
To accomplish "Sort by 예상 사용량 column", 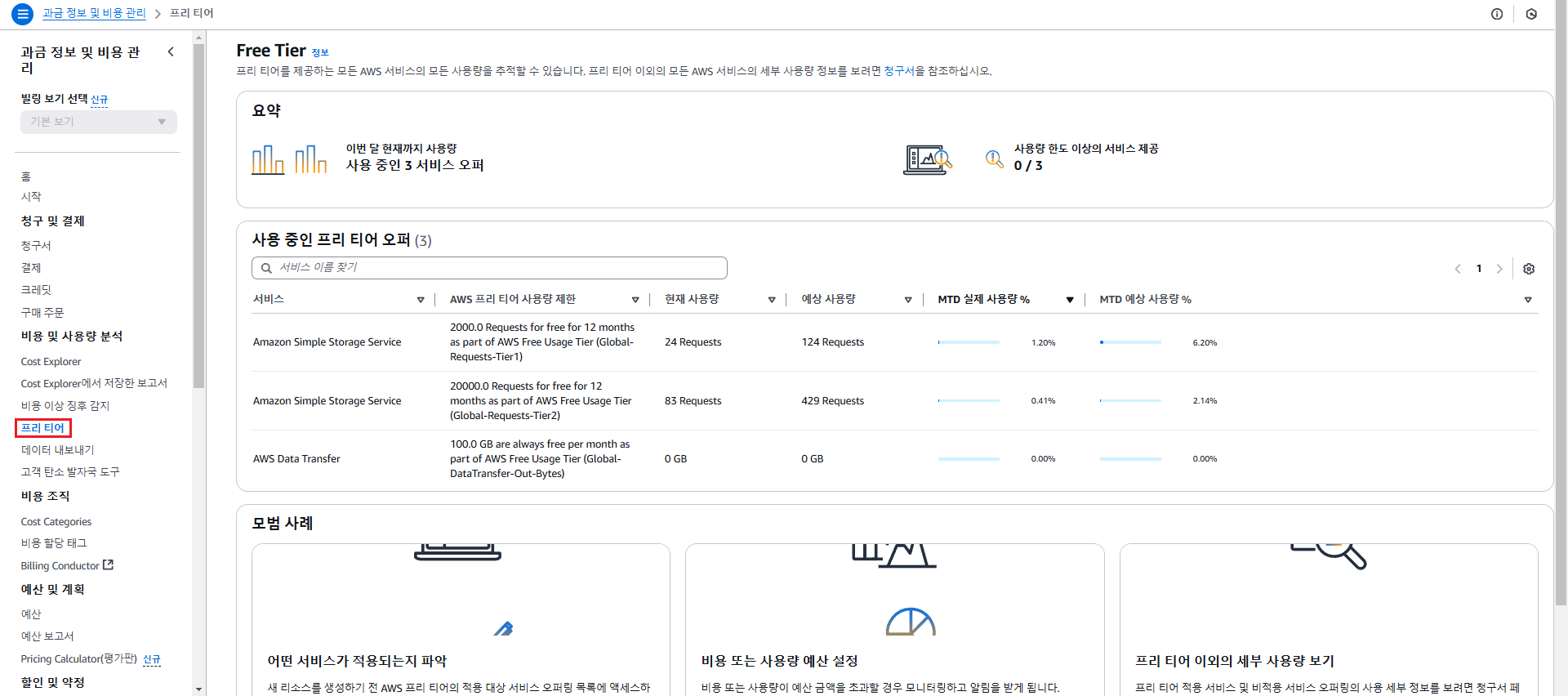I will [908, 300].
